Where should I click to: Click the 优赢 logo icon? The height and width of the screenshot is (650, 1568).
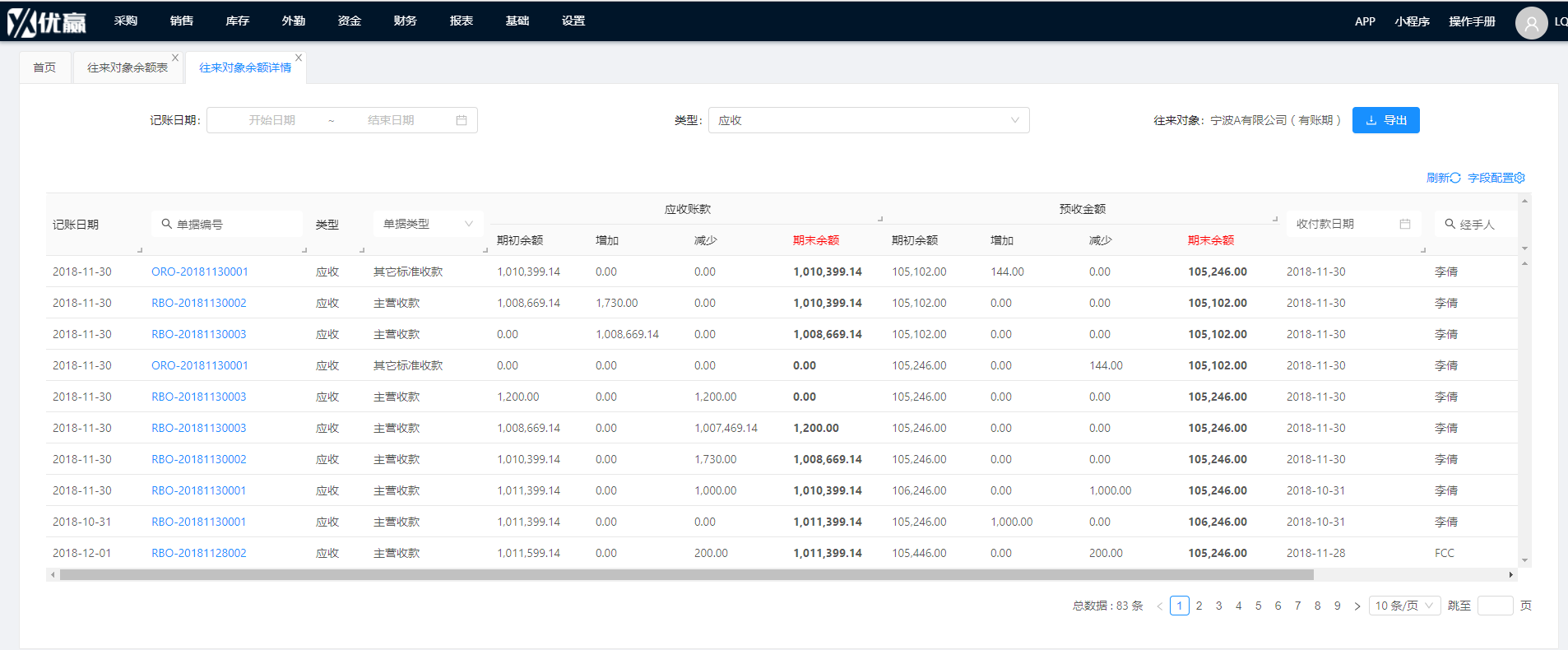click(x=46, y=22)
